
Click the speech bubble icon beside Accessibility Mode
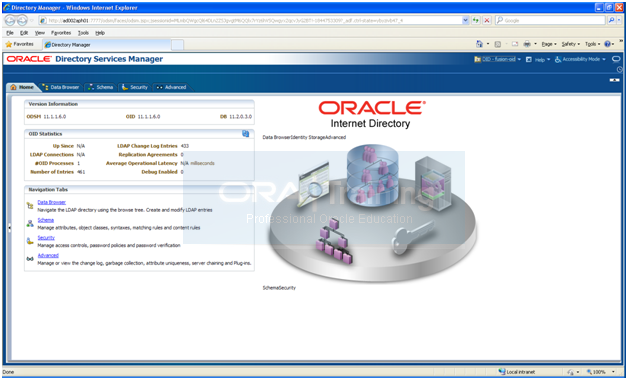(616, 59)
